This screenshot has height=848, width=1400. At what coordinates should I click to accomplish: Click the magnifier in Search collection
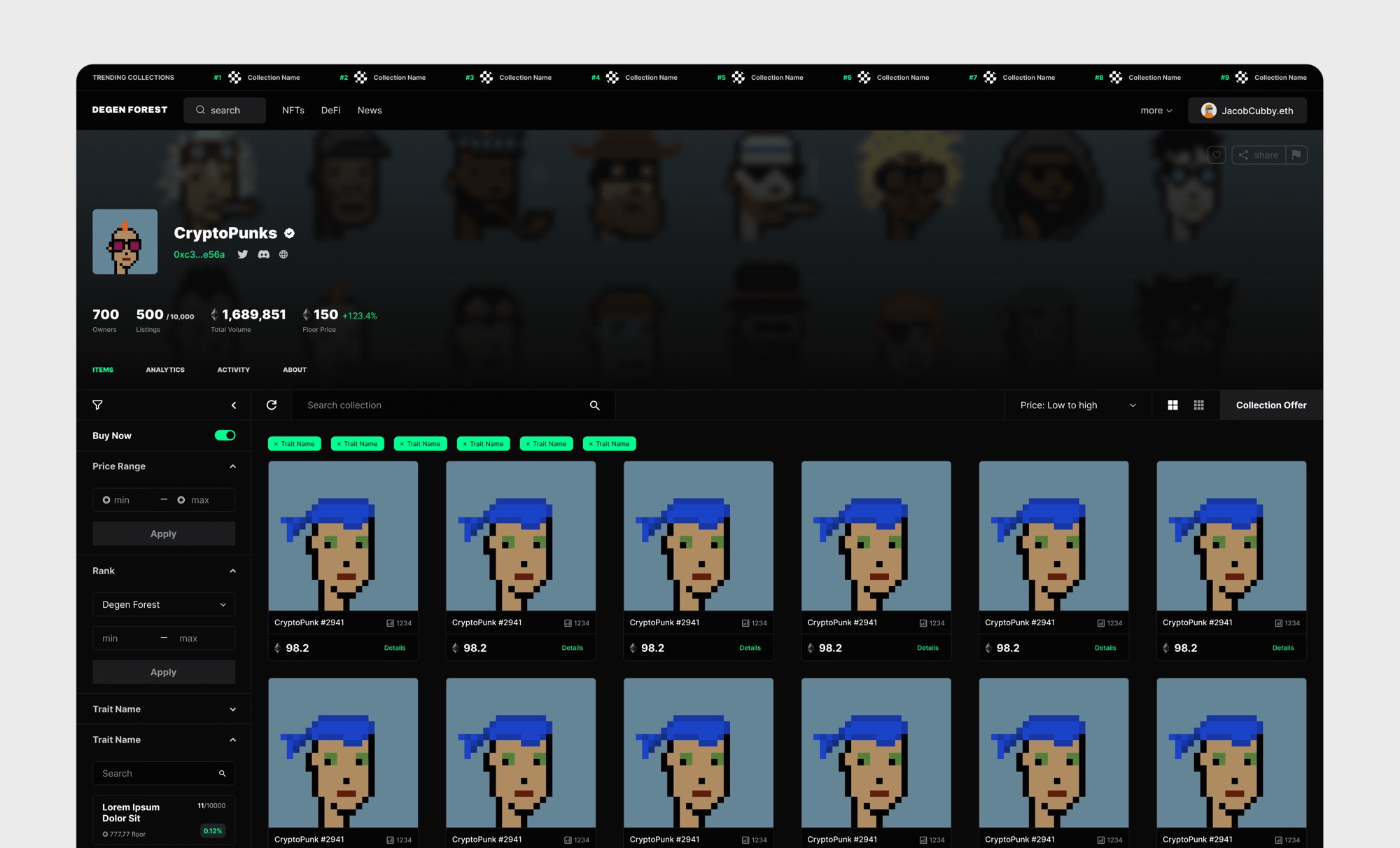tap(594, 405)
